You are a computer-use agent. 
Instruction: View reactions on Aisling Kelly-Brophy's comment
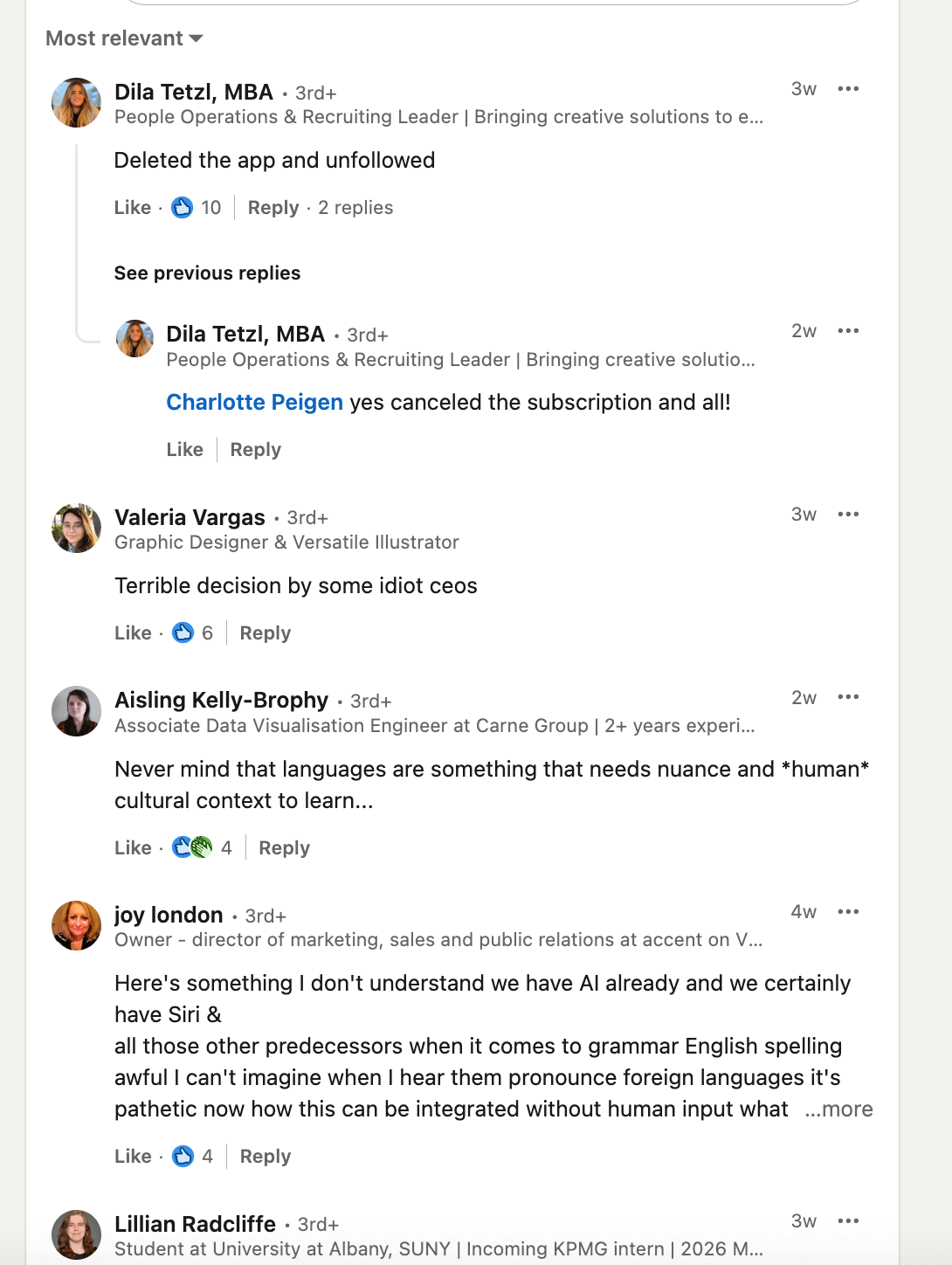(x=202, y=848)
